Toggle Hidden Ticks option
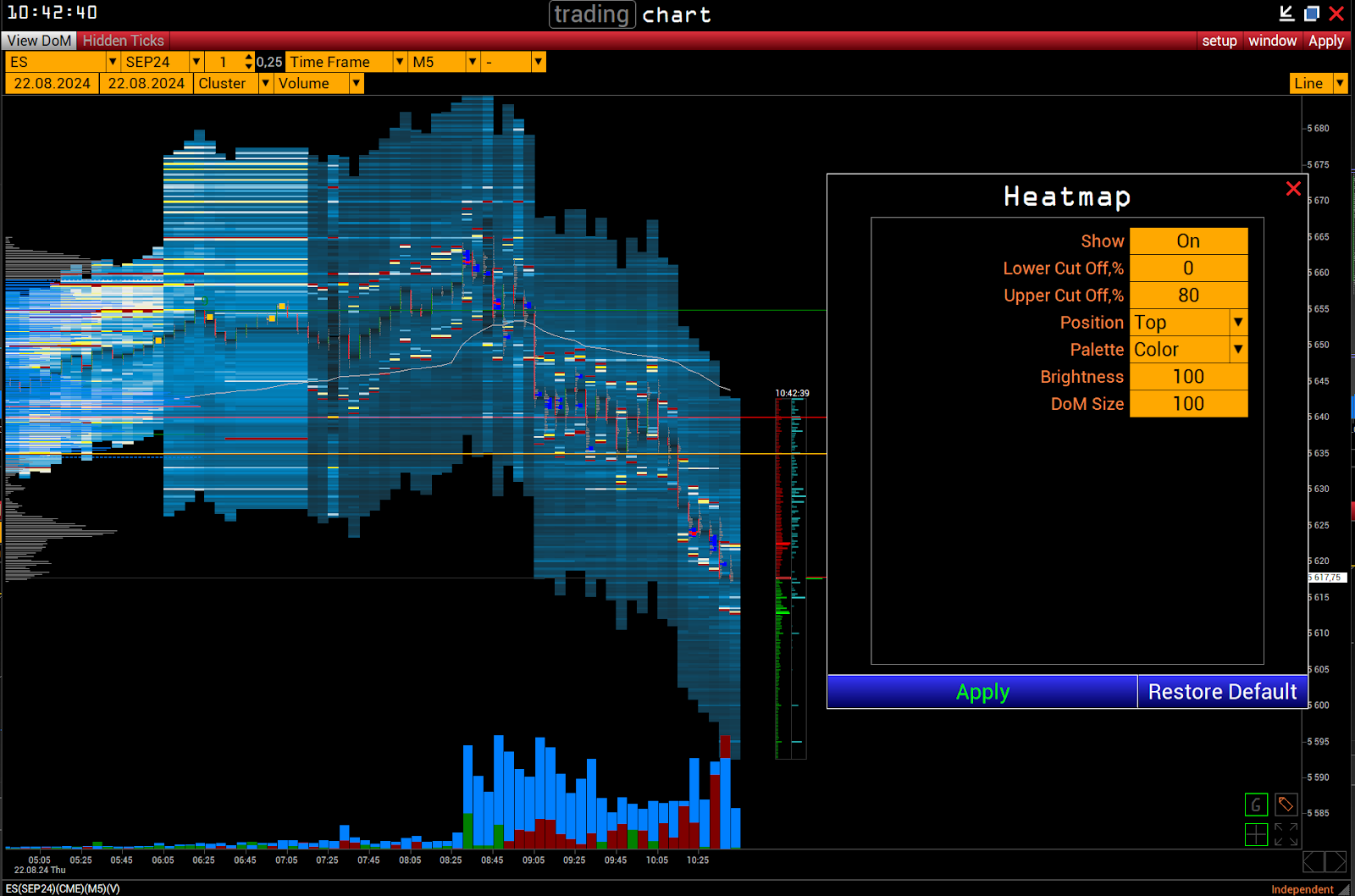The width and height of the screenshot is (1355, 896). pos(124,41)
